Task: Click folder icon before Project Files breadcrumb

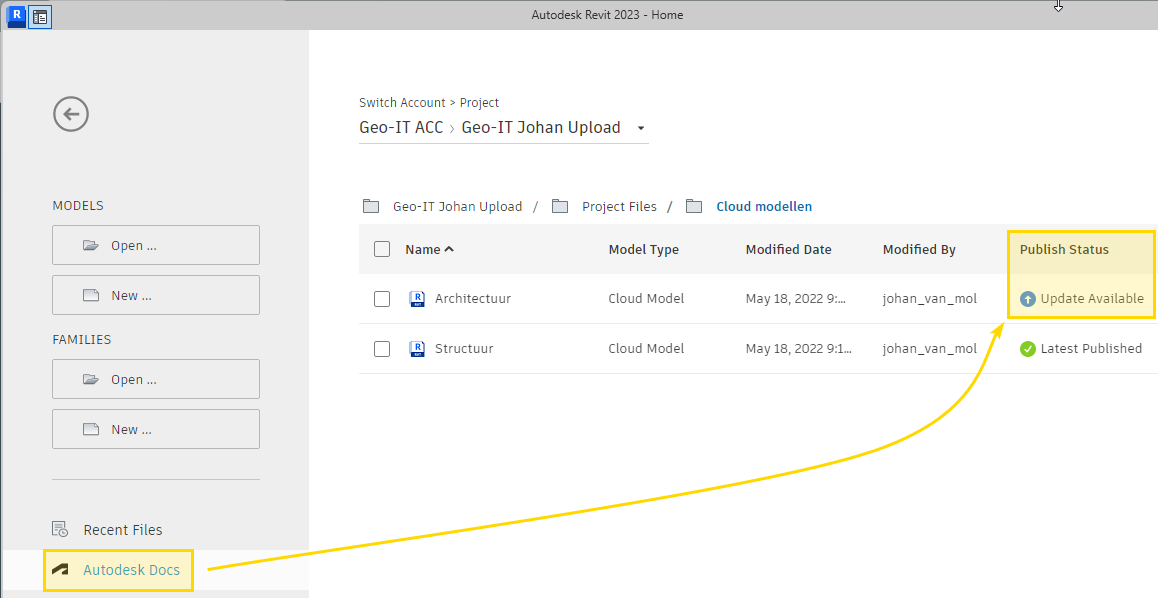Action: click(560, 206)
